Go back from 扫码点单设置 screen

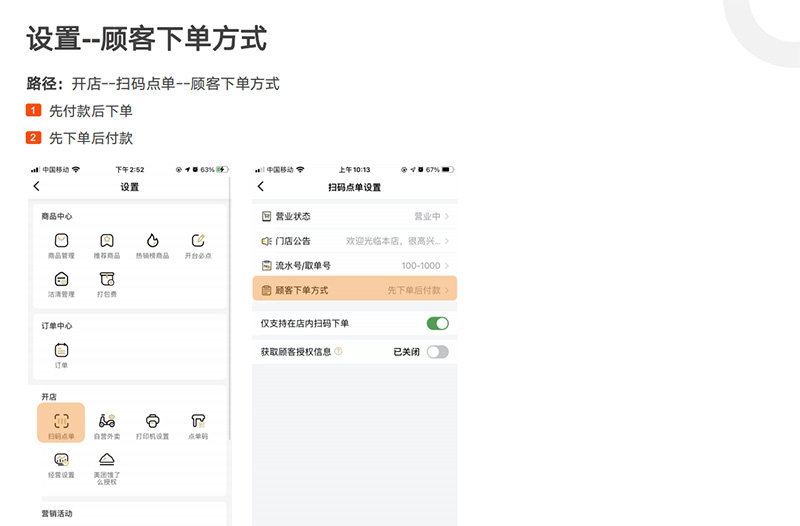pyautogui.click(x=261, y=186)
